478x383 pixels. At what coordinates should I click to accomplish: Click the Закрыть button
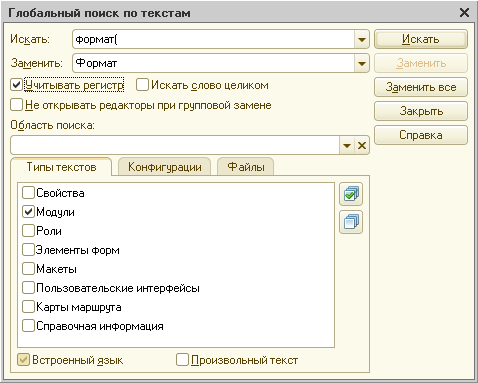click(421, 111)
